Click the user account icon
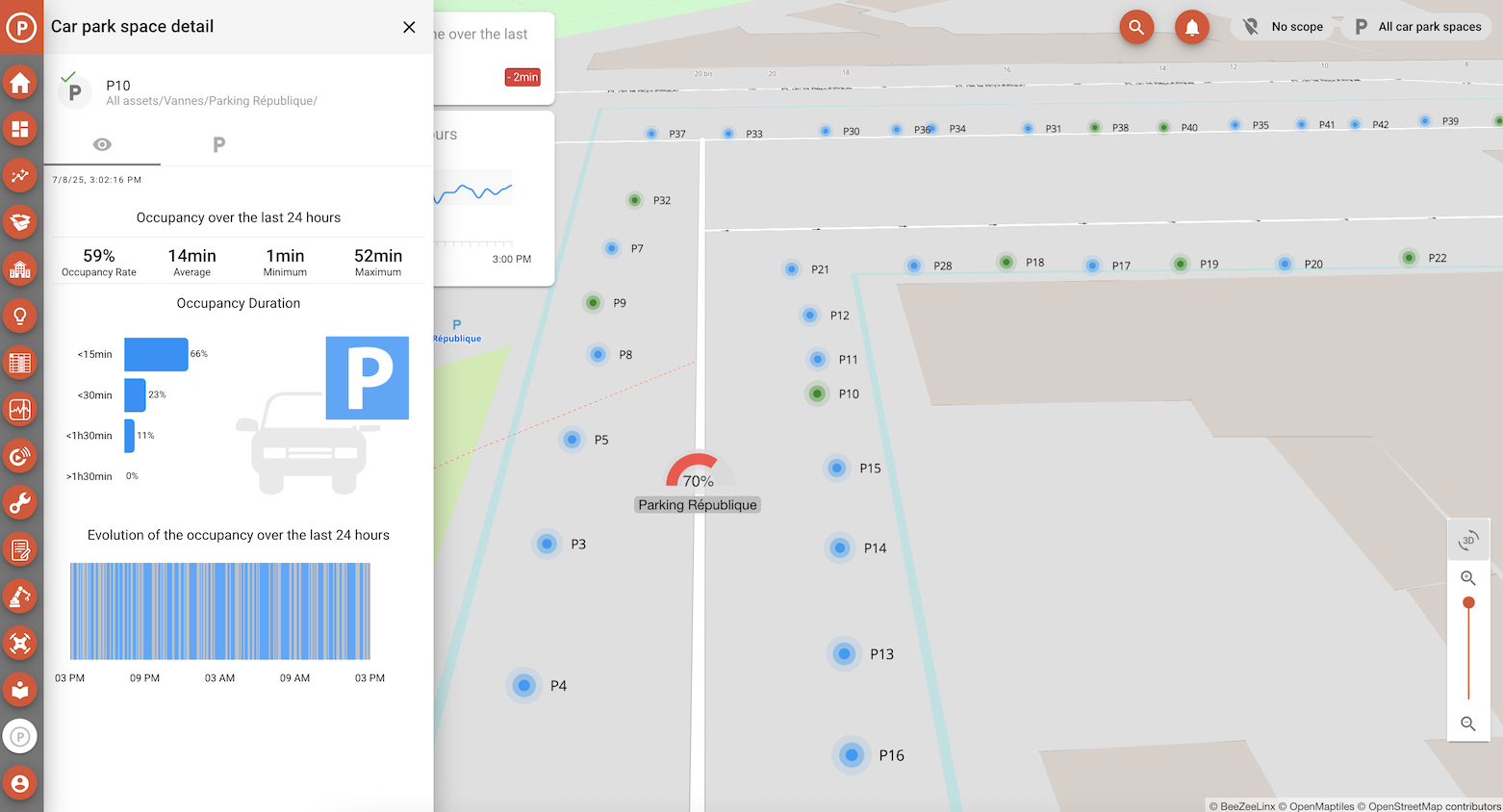 coord(20,783)
